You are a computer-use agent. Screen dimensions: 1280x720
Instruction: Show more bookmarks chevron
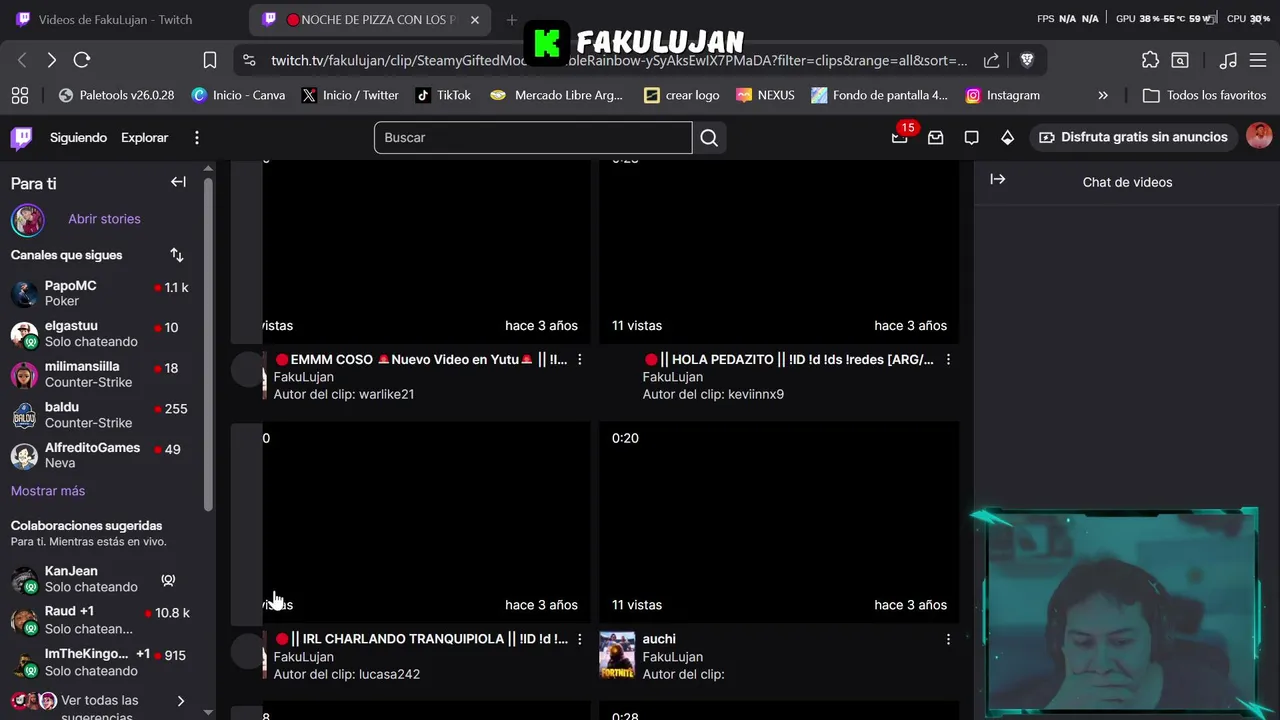coord(1103,96)
